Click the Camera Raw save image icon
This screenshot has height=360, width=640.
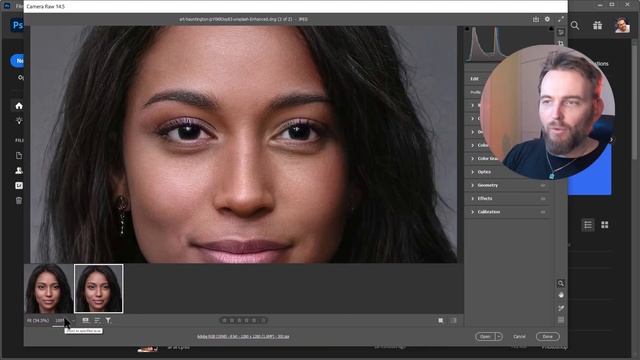coord(536,19)
